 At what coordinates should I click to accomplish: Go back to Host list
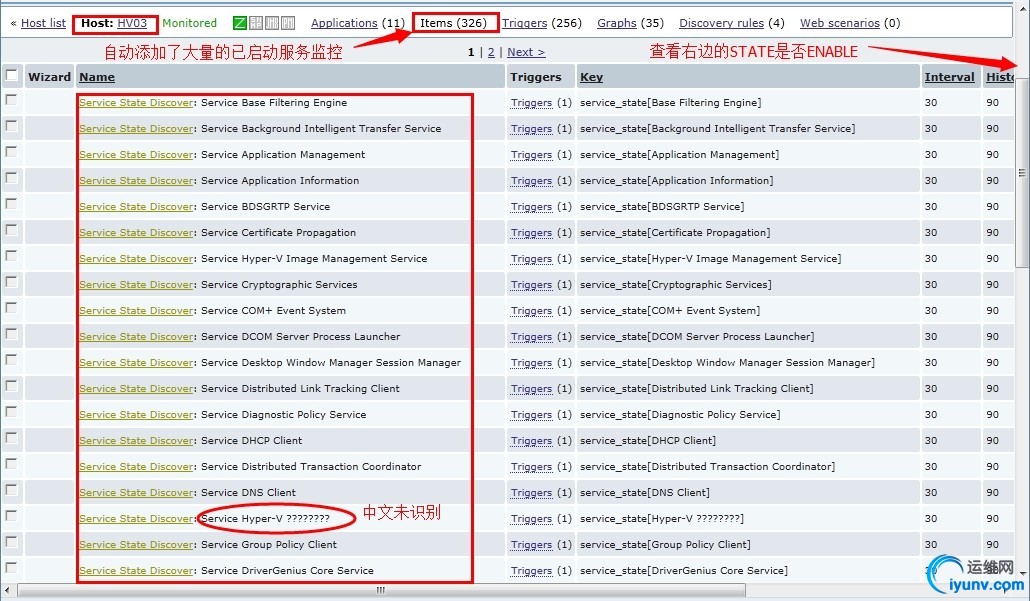pos(43,23)
